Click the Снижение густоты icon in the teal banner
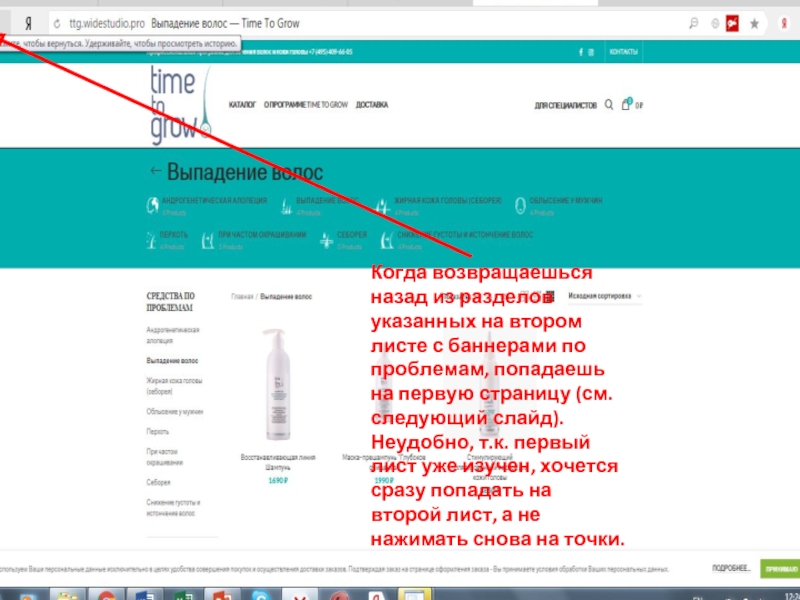 [387, 240]
